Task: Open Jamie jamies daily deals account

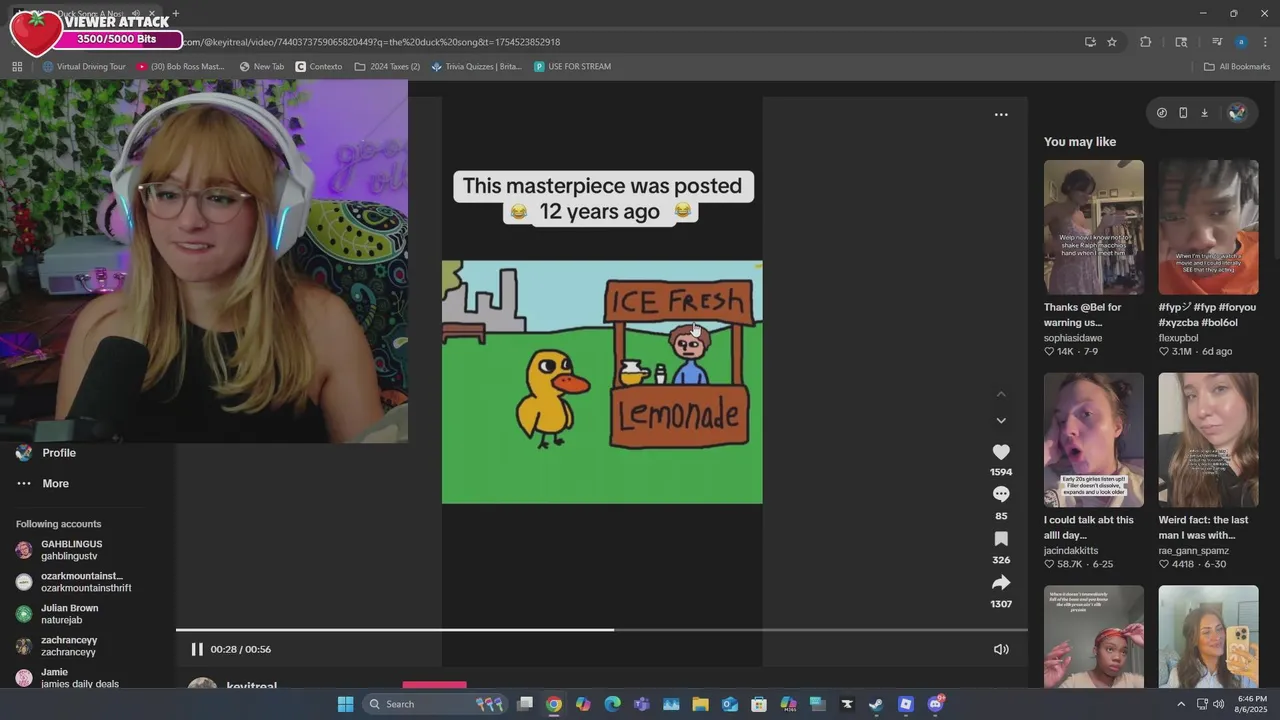Action: (68, 678)
